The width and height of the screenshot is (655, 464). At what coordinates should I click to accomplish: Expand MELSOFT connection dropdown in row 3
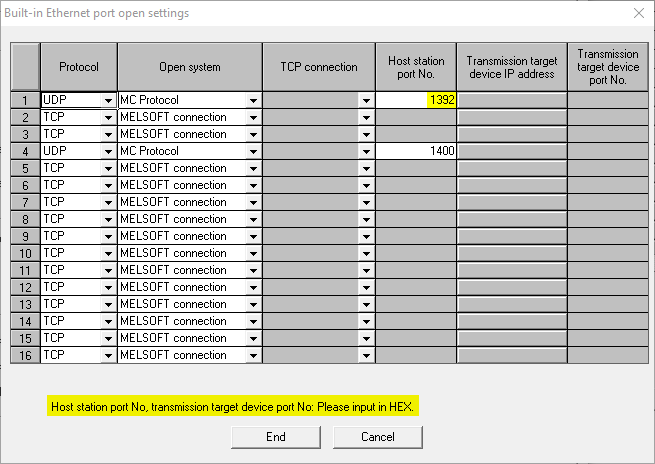254,134
